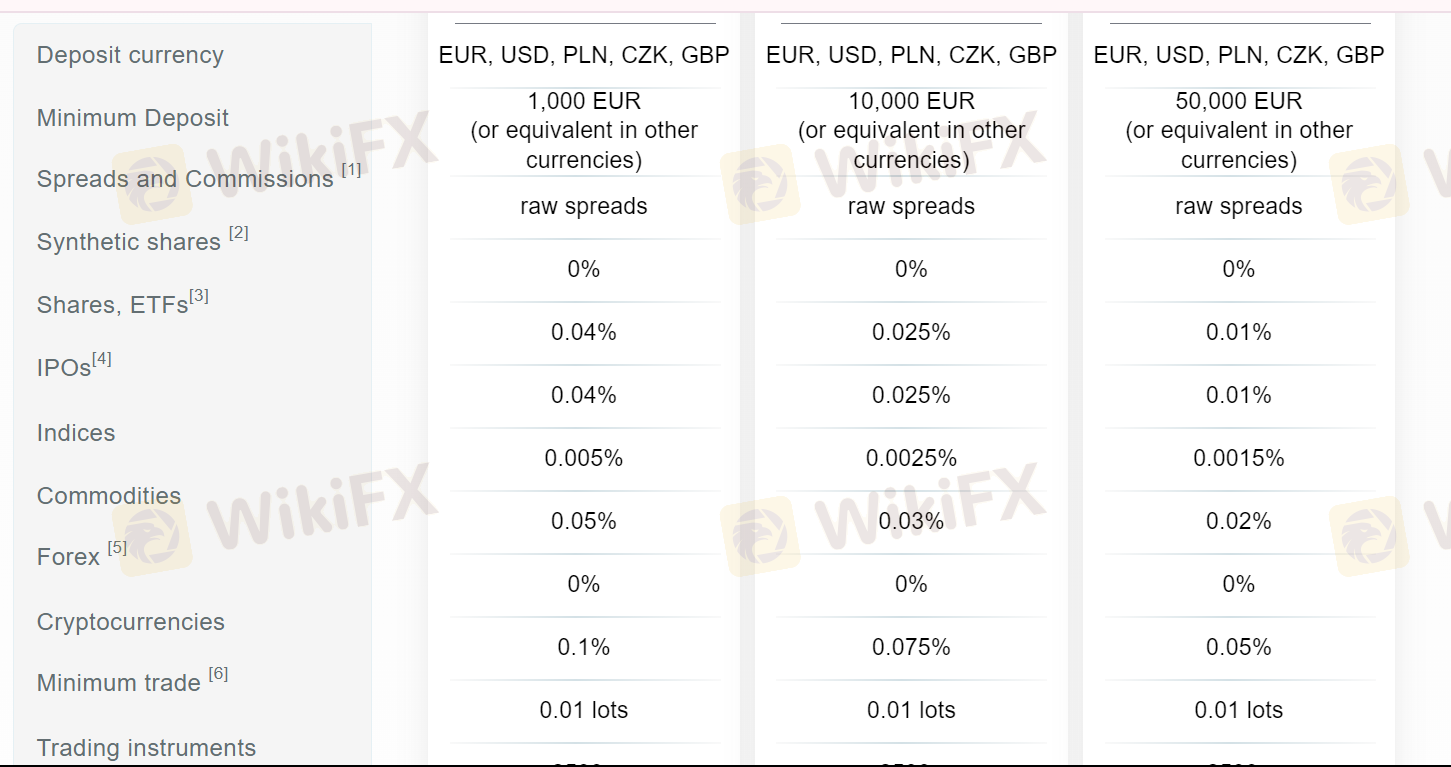Click footnote [5] beside Forex

tap(117, 548)
